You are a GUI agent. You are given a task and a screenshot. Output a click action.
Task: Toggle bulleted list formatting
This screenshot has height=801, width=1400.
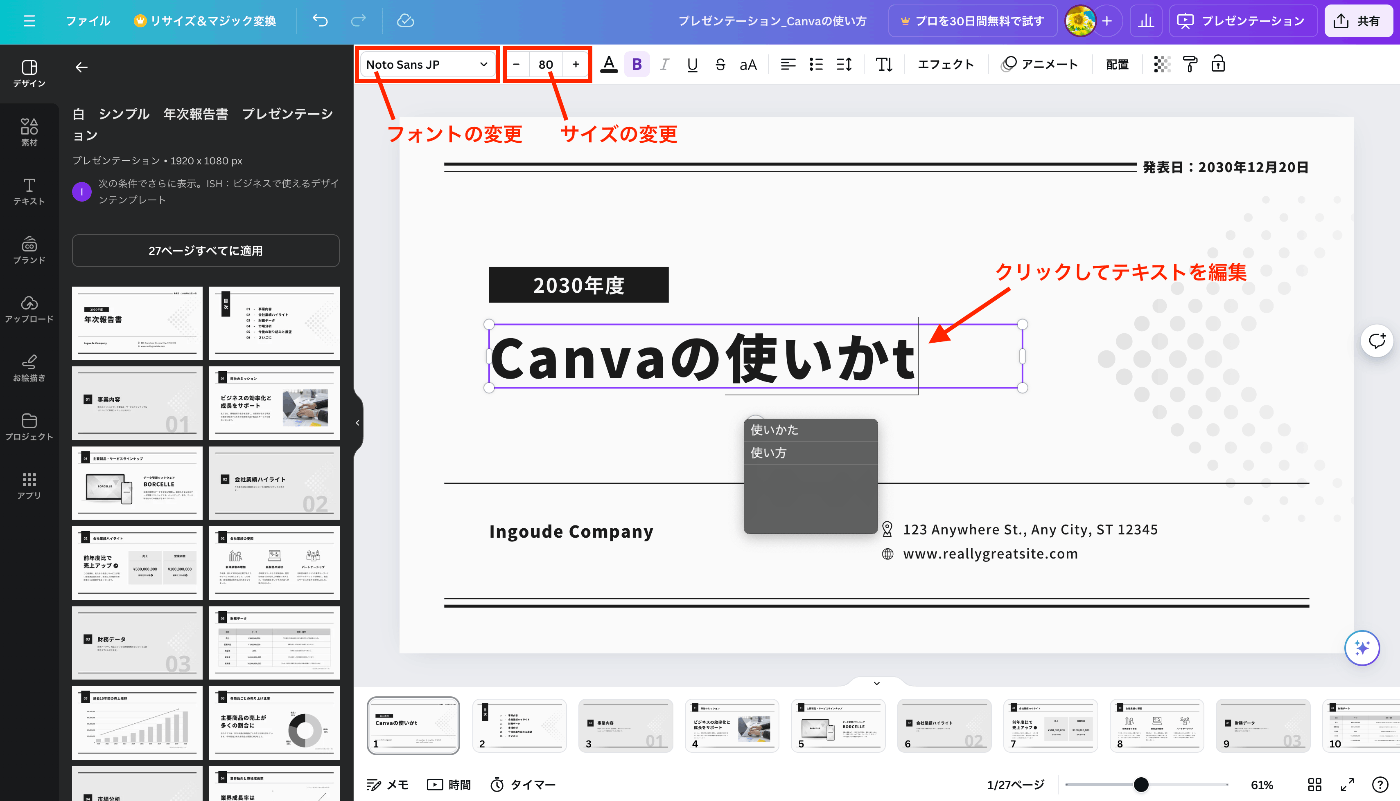click(816, 64)
